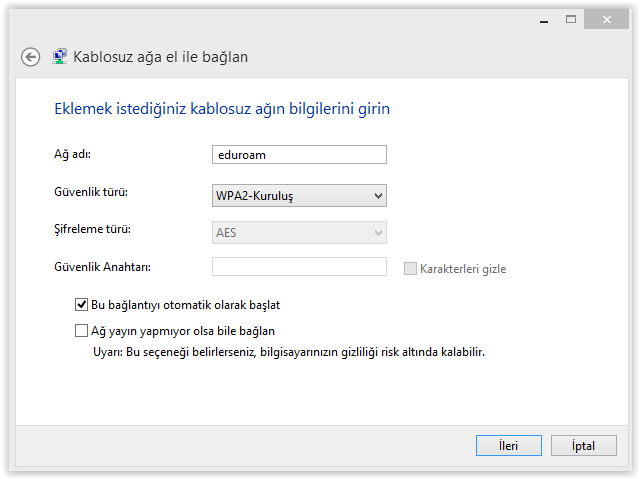Image resolution: width=640 pixels, height=479 pixels.
Task: Proceed with the İleri button
Action: click(509, 446)
